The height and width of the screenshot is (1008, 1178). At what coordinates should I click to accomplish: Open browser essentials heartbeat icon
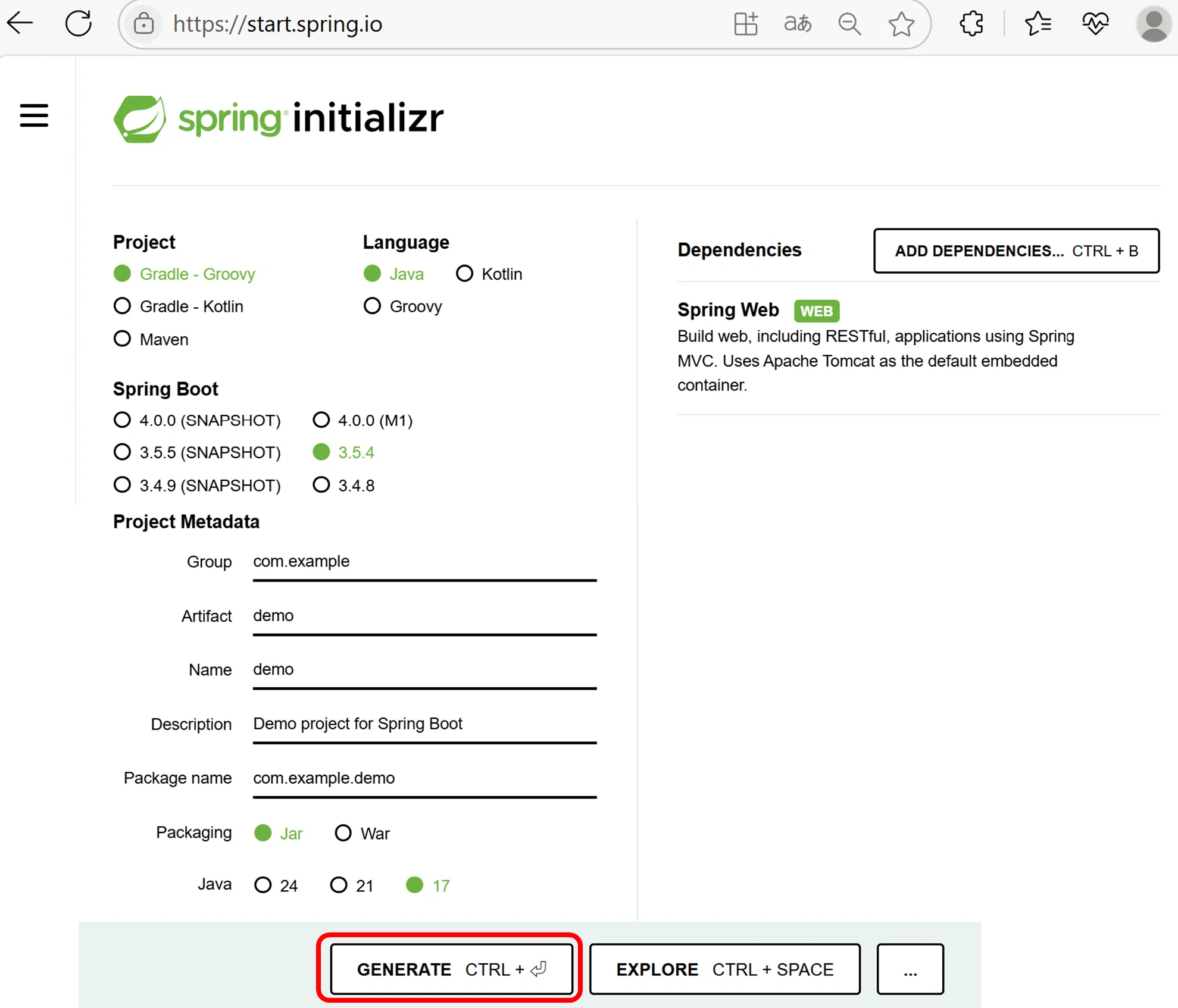pyautogui.click(x=1095, y=24)
